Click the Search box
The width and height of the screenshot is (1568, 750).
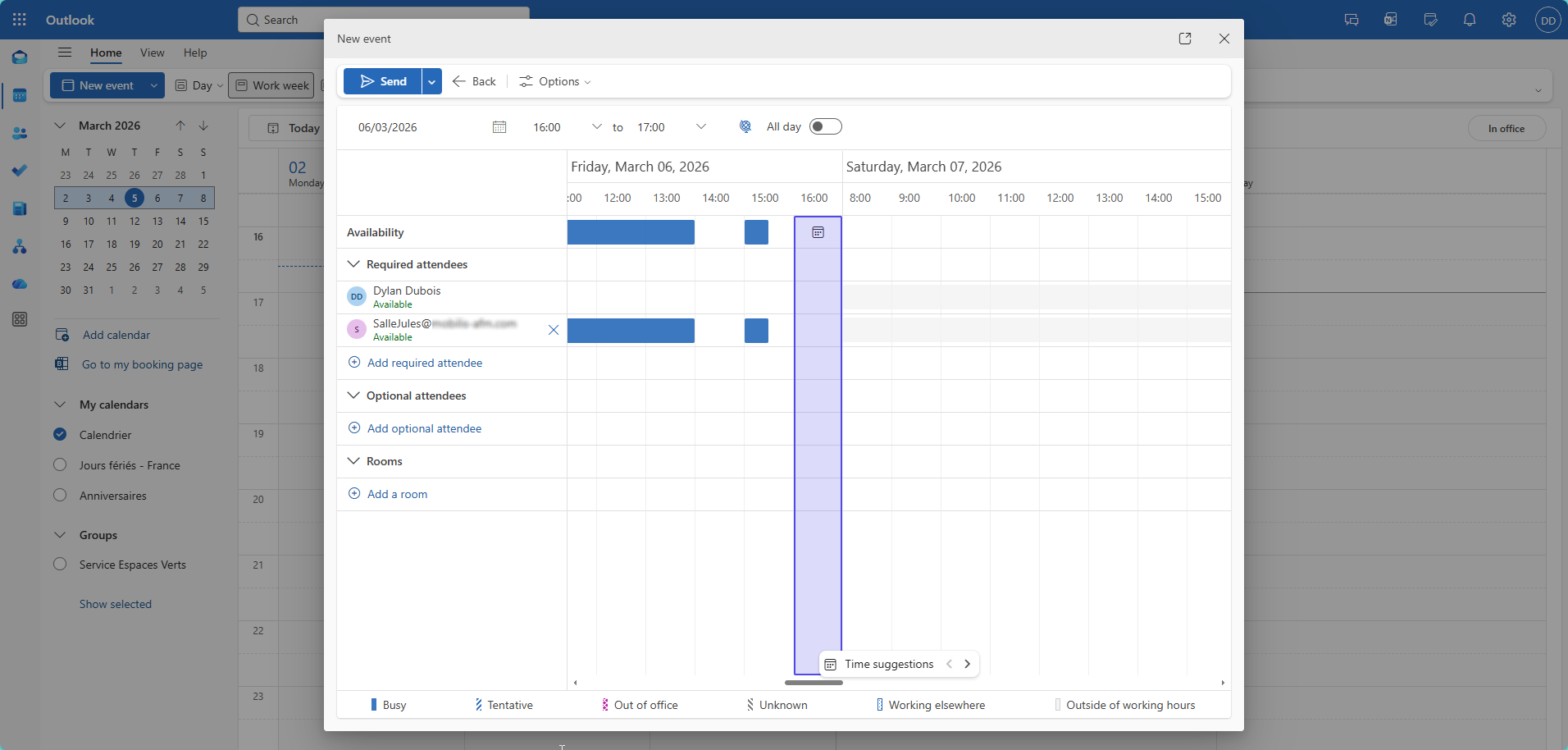[383, 20]
